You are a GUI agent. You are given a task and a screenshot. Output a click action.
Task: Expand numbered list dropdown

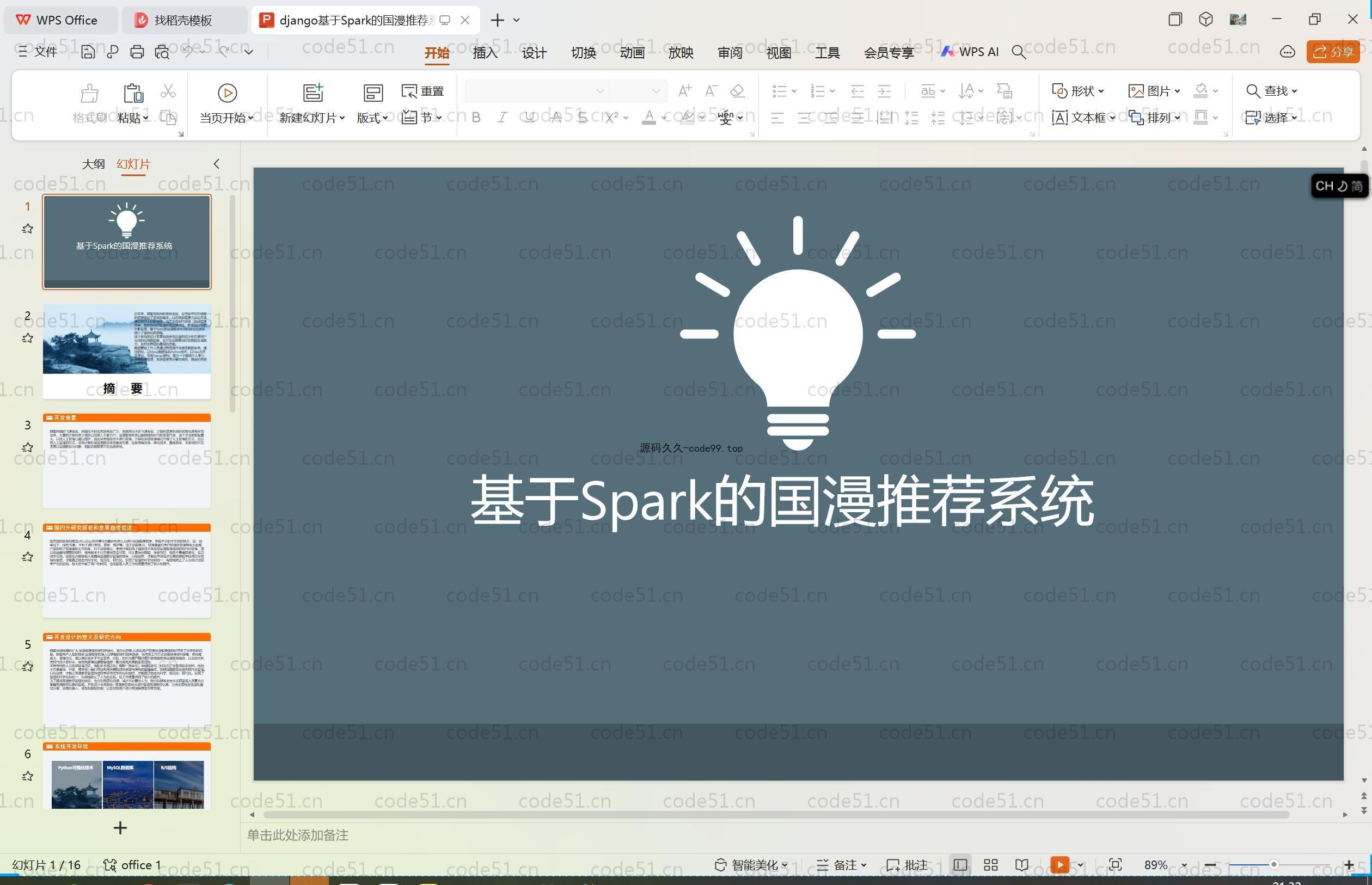tap(832, 91)
